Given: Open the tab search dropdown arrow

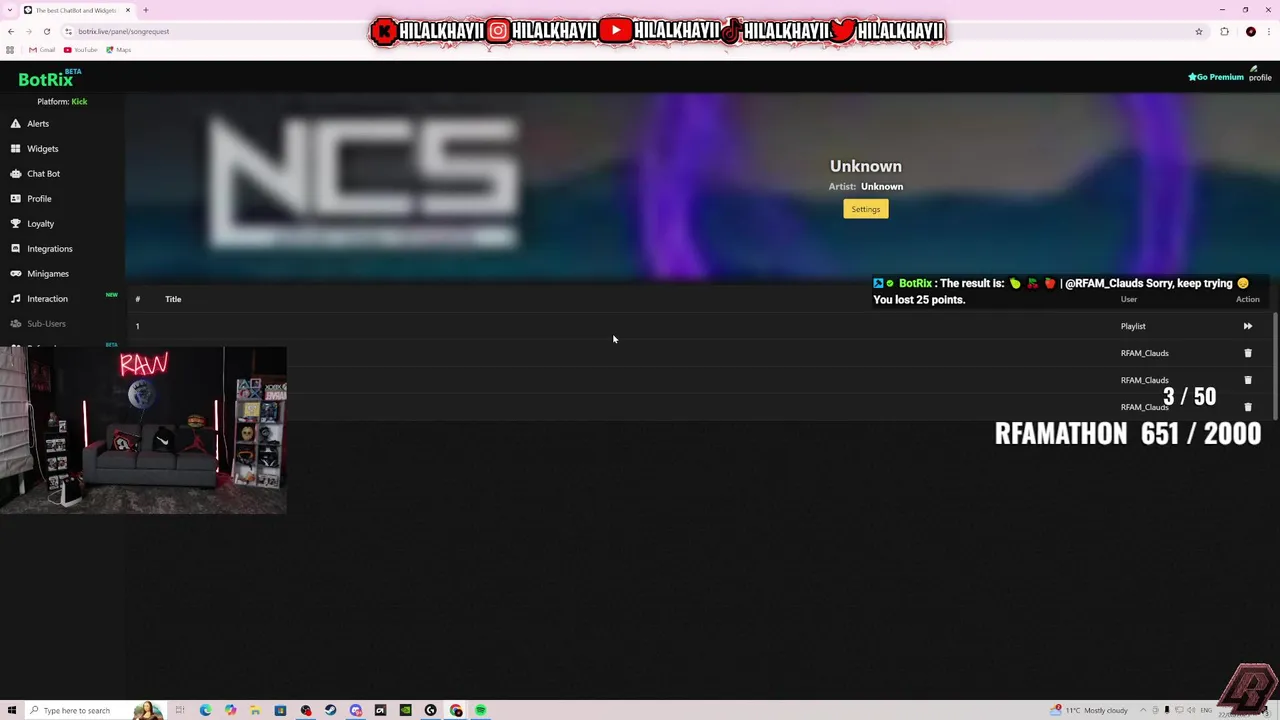Looking at the screenshot, I should point(10,10).
